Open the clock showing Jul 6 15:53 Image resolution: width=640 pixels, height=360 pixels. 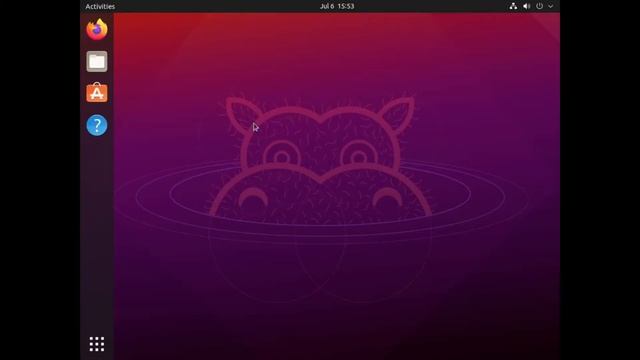click(x=337, y=6)
